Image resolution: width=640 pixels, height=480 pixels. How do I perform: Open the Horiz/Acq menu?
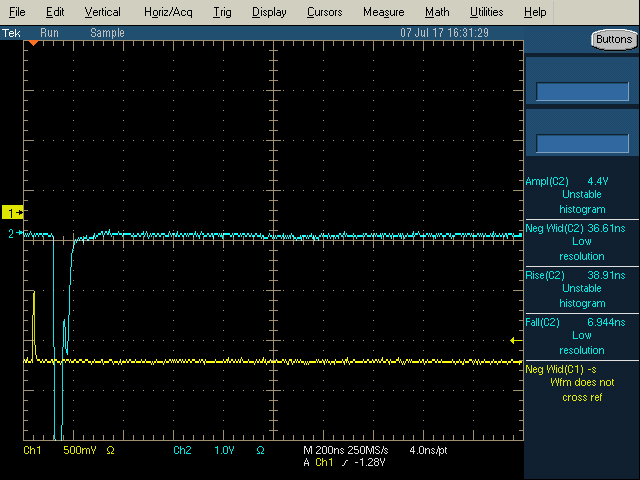tap(168, 12)
